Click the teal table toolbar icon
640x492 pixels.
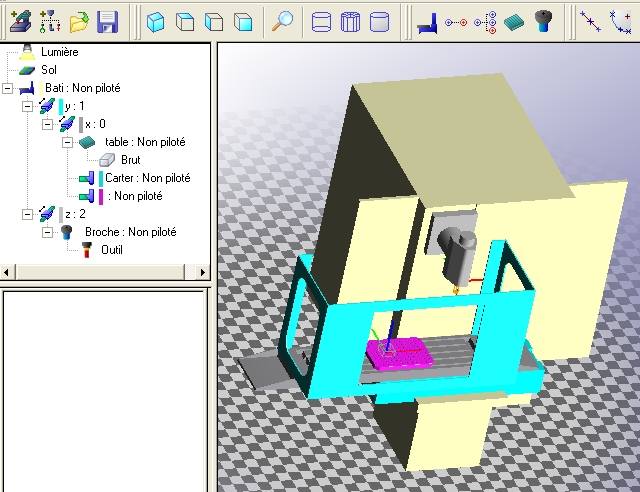[514, 22]
